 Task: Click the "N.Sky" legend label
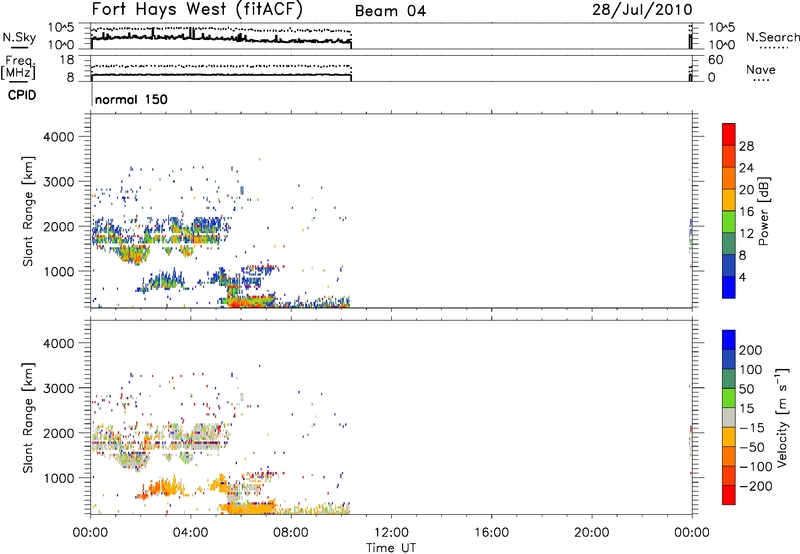point(19,37)
